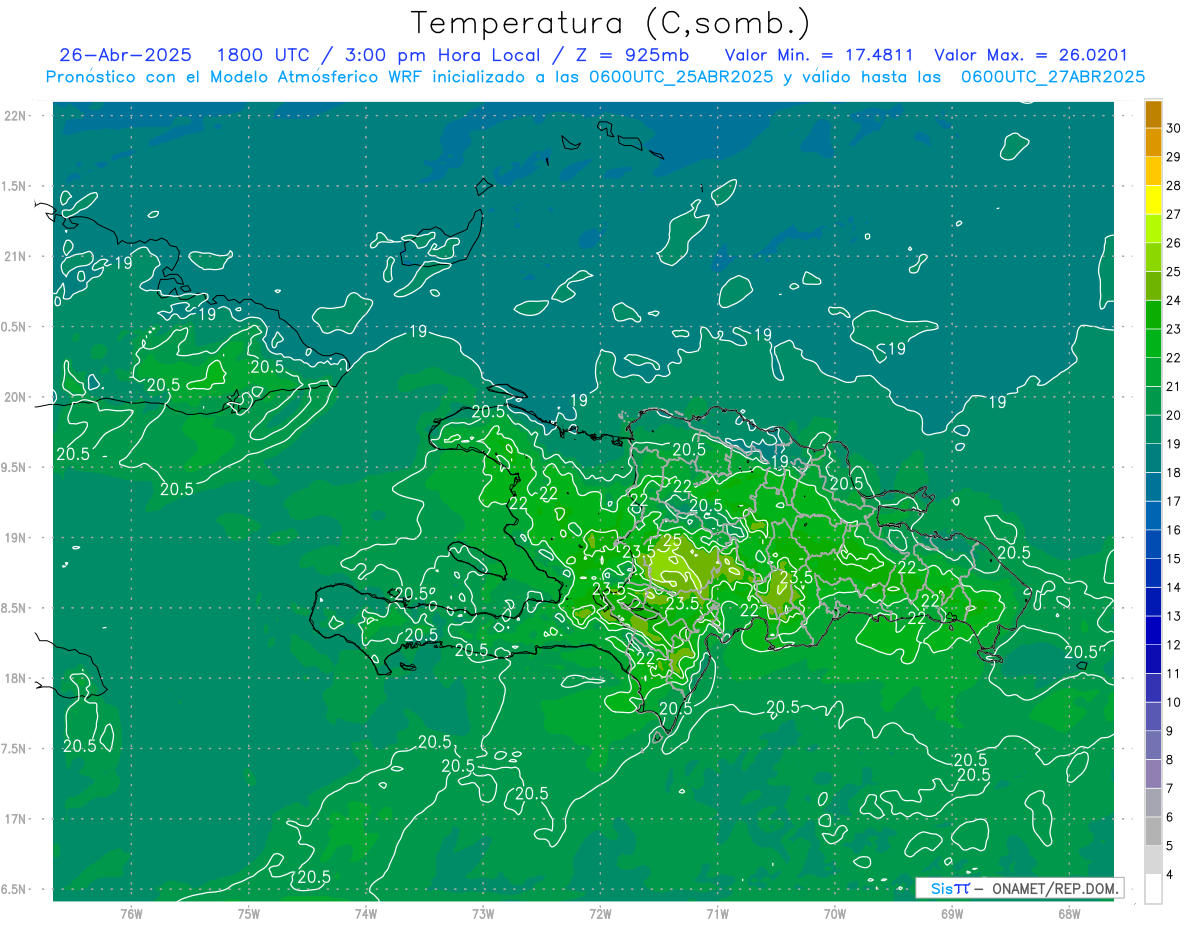Click the "22N" latitude label
Viewport: 1200px width, 927px height.
pos(17,116)
